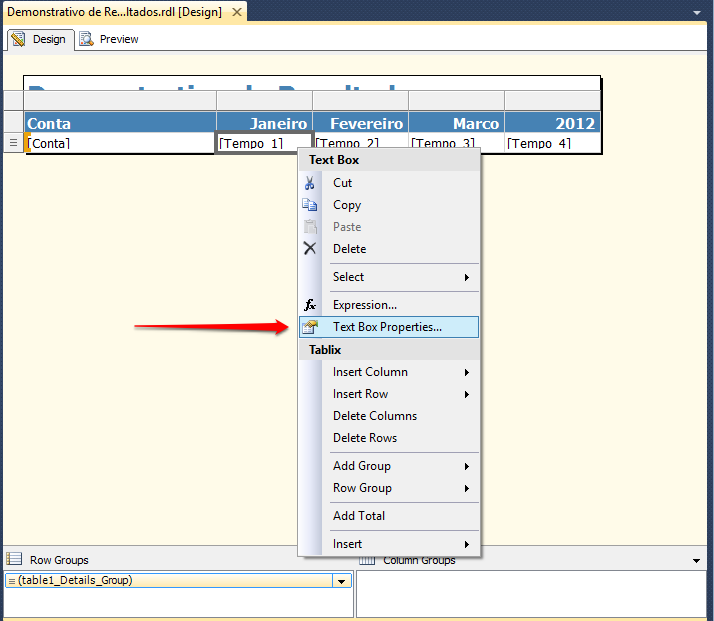Select the 2012 header cell
Screen dimensions: 714x621
pyautogui.click(x=552, y=122)
